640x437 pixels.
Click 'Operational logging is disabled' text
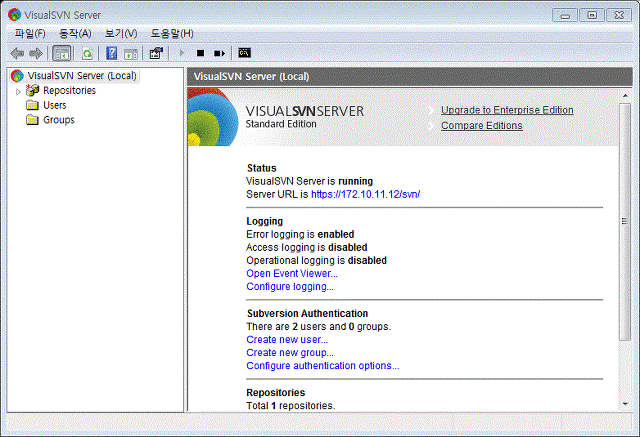pos(316,260)
